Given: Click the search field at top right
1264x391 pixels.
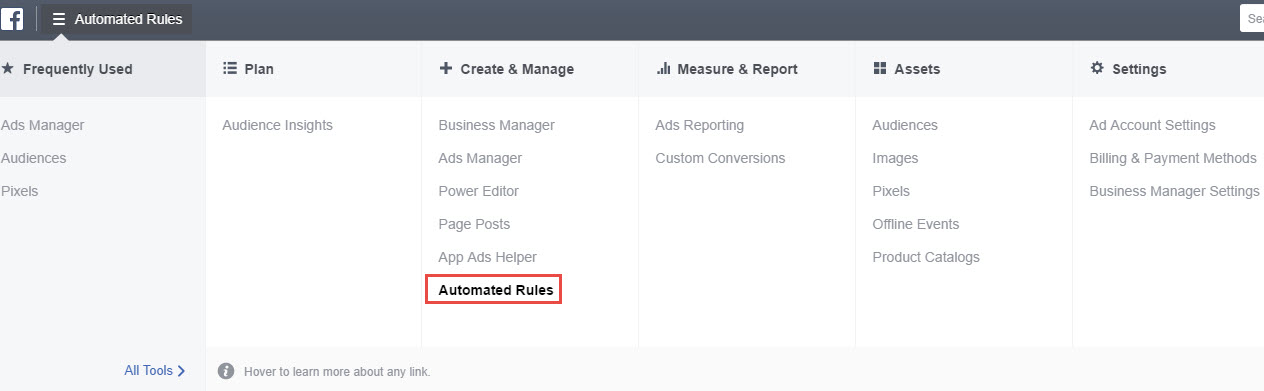Looking at the screenshot, I should click(1252, 19).
